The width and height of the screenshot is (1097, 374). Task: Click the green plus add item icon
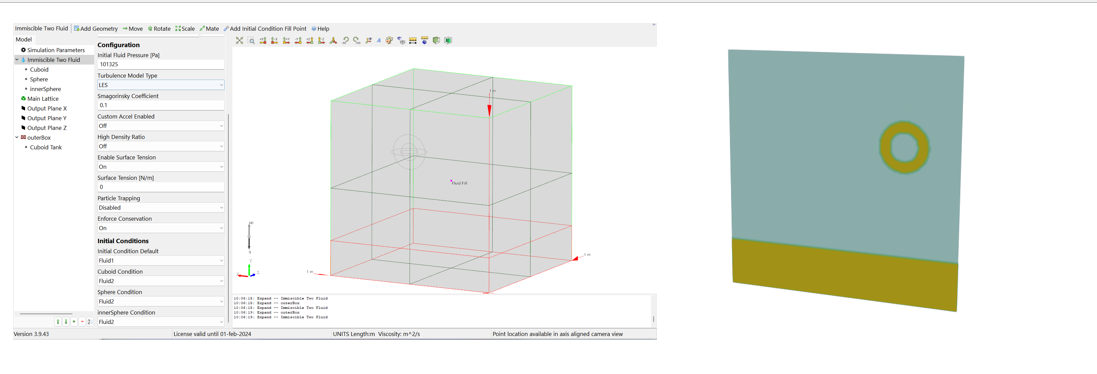point(73,322)
